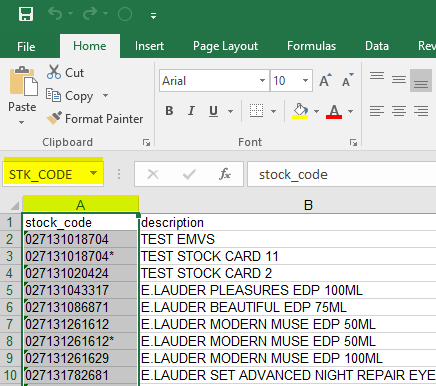The height and width of the screenshot is (386, 436).
Task: Open the File tab
Action: click(26, 46)
